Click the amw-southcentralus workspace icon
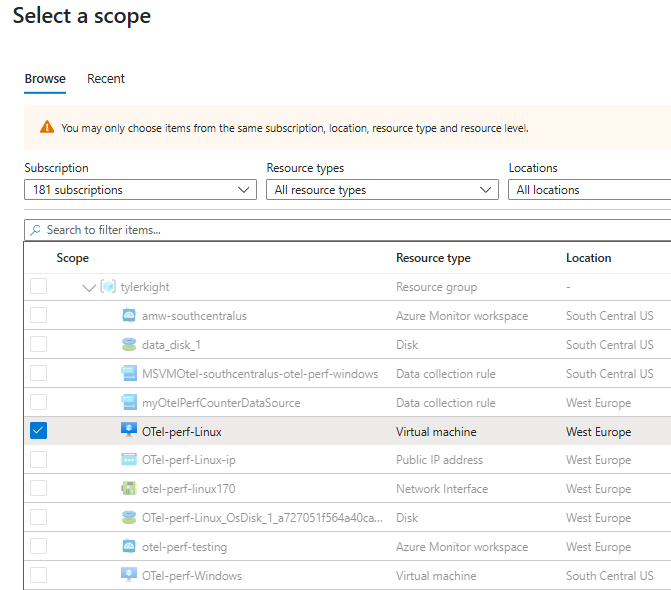 click(129, 315)
